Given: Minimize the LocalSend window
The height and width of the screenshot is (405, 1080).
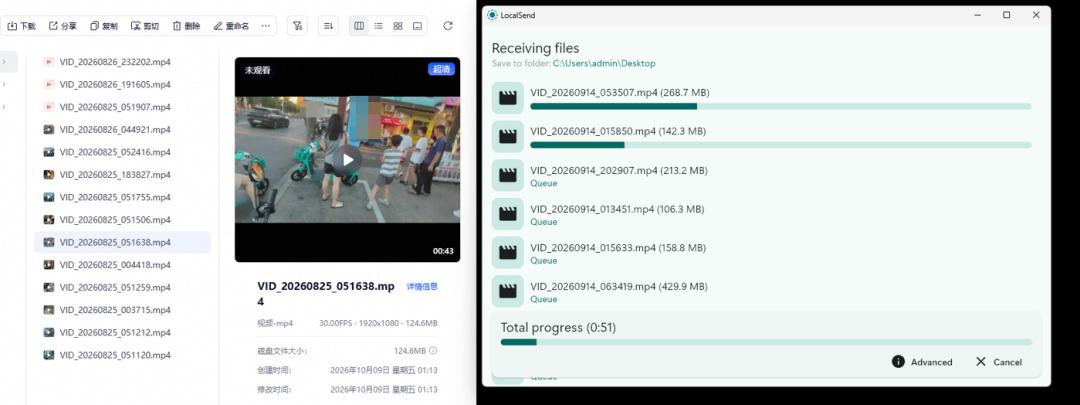Looking at the screenshot, I should 977,15.
